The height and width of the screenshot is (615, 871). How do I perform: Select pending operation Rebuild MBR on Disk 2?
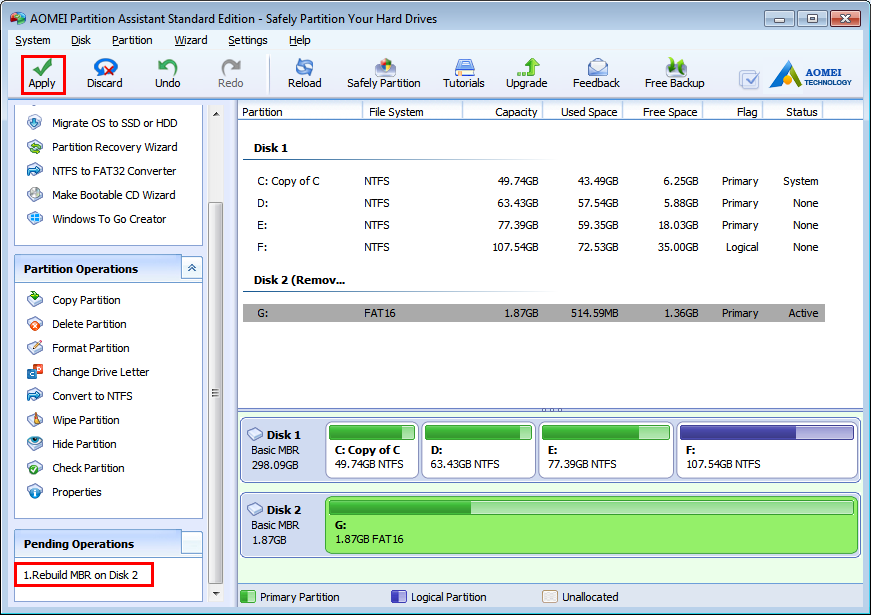[x=84, y=575]
